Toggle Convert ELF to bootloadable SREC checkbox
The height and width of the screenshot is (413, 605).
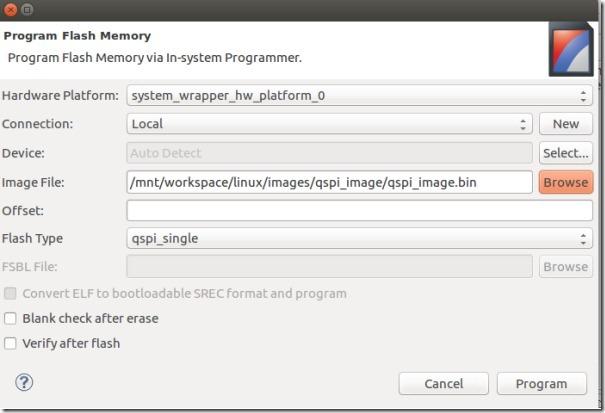[10, 293]
